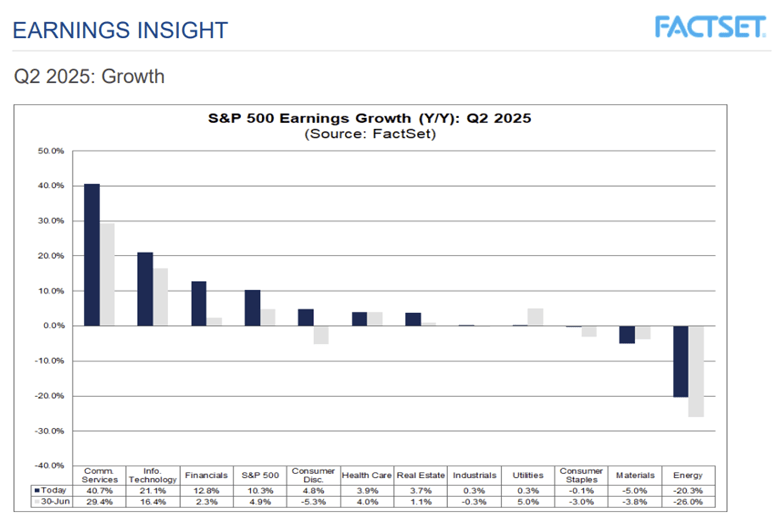Click the dark Energy bar below zero
780x523 pixels.
681,361
